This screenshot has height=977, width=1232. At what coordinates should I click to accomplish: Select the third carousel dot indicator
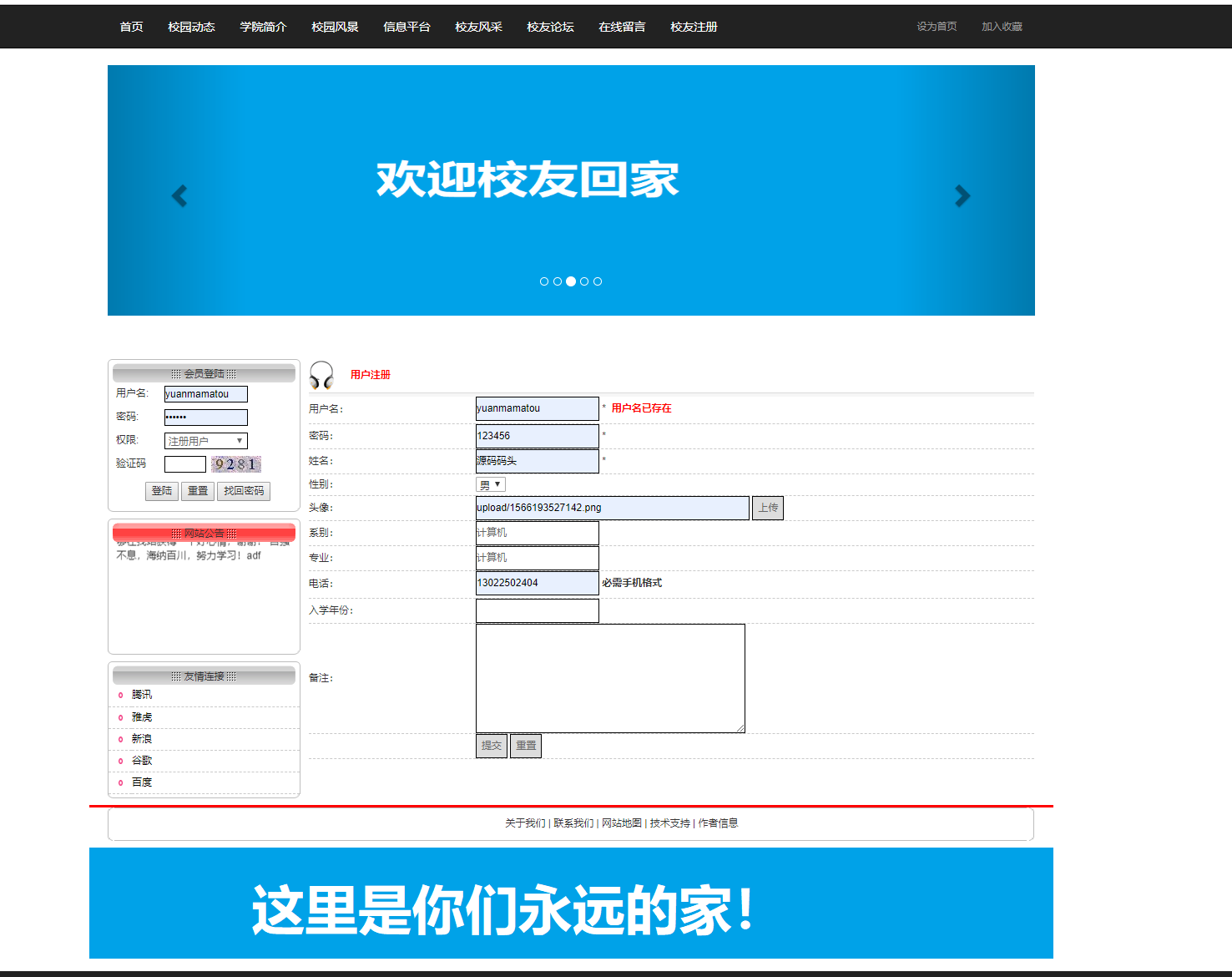(x=570, y=281)
